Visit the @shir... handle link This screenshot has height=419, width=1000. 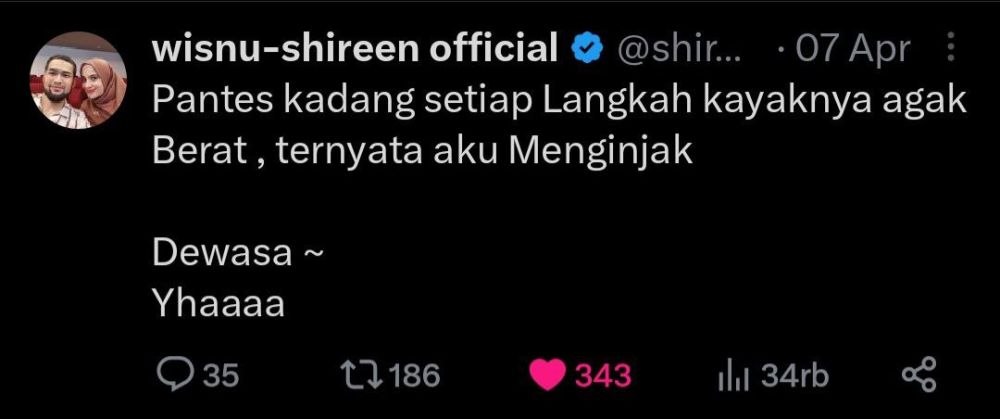pos(677,50)
